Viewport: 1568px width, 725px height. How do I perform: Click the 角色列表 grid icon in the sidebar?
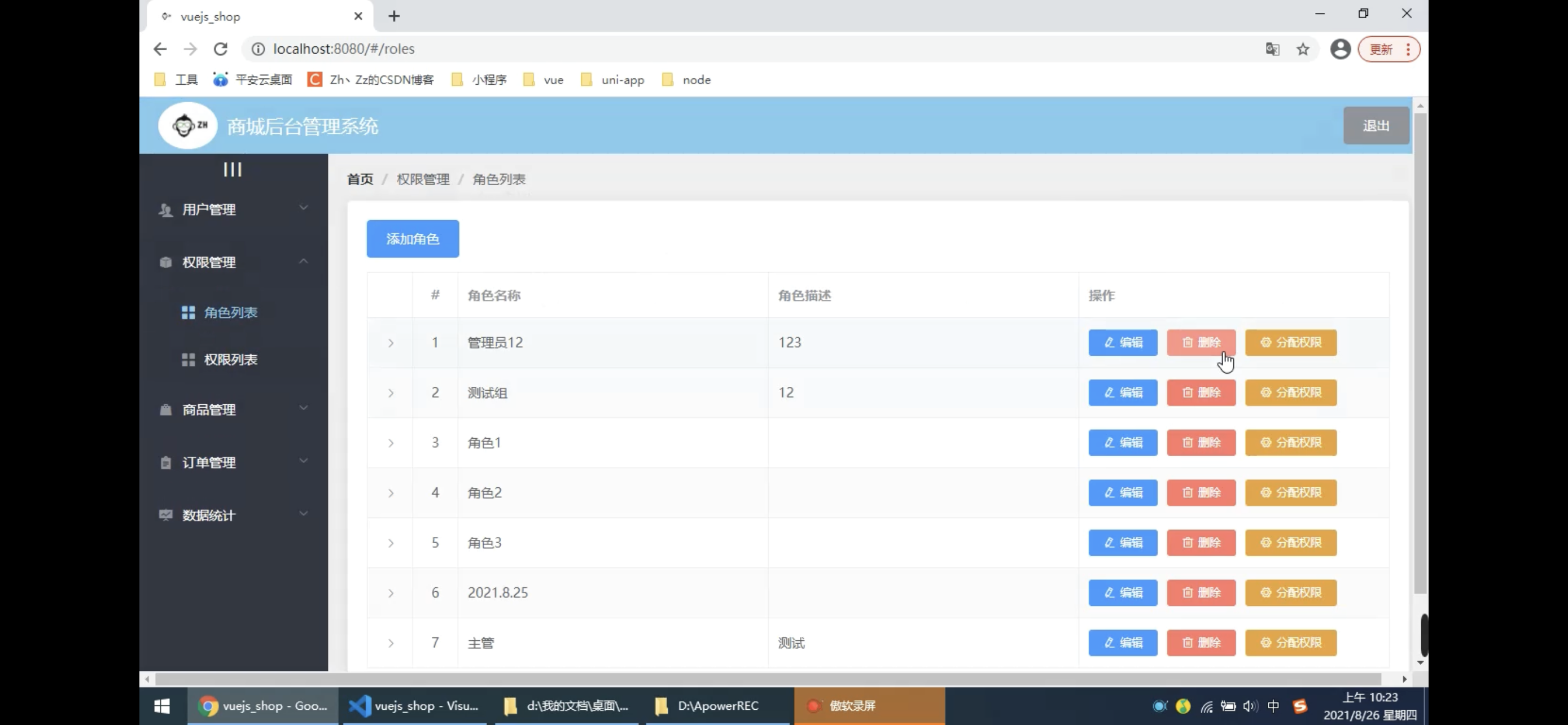tap(188, 312)
